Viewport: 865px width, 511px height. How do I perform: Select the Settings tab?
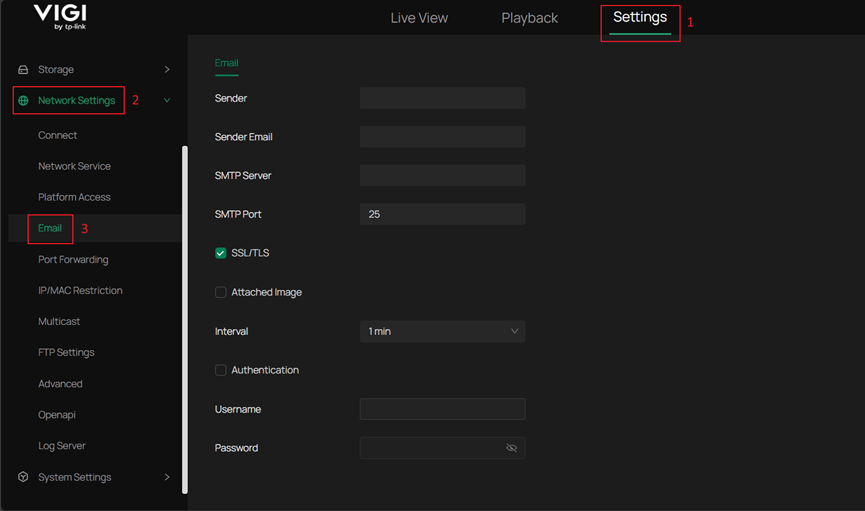(x=640, y=18)
